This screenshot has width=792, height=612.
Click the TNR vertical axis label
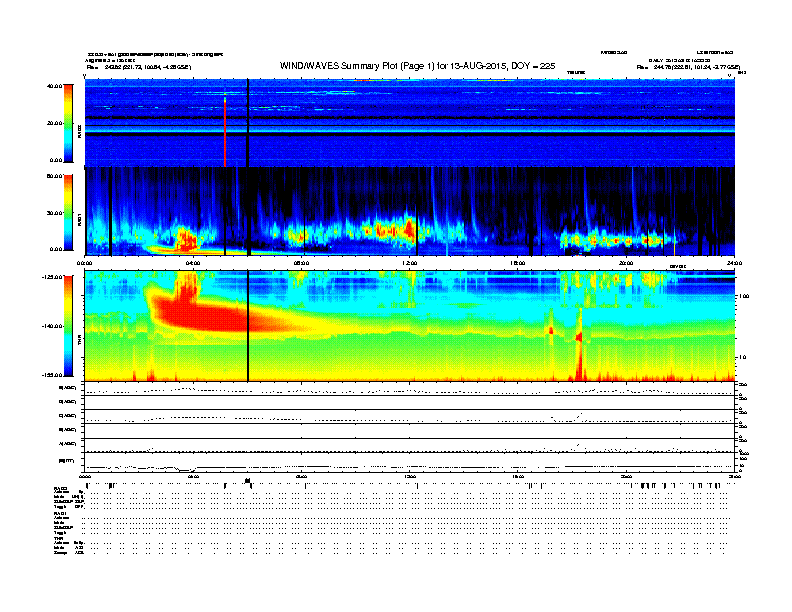click(x=79, y=341)
